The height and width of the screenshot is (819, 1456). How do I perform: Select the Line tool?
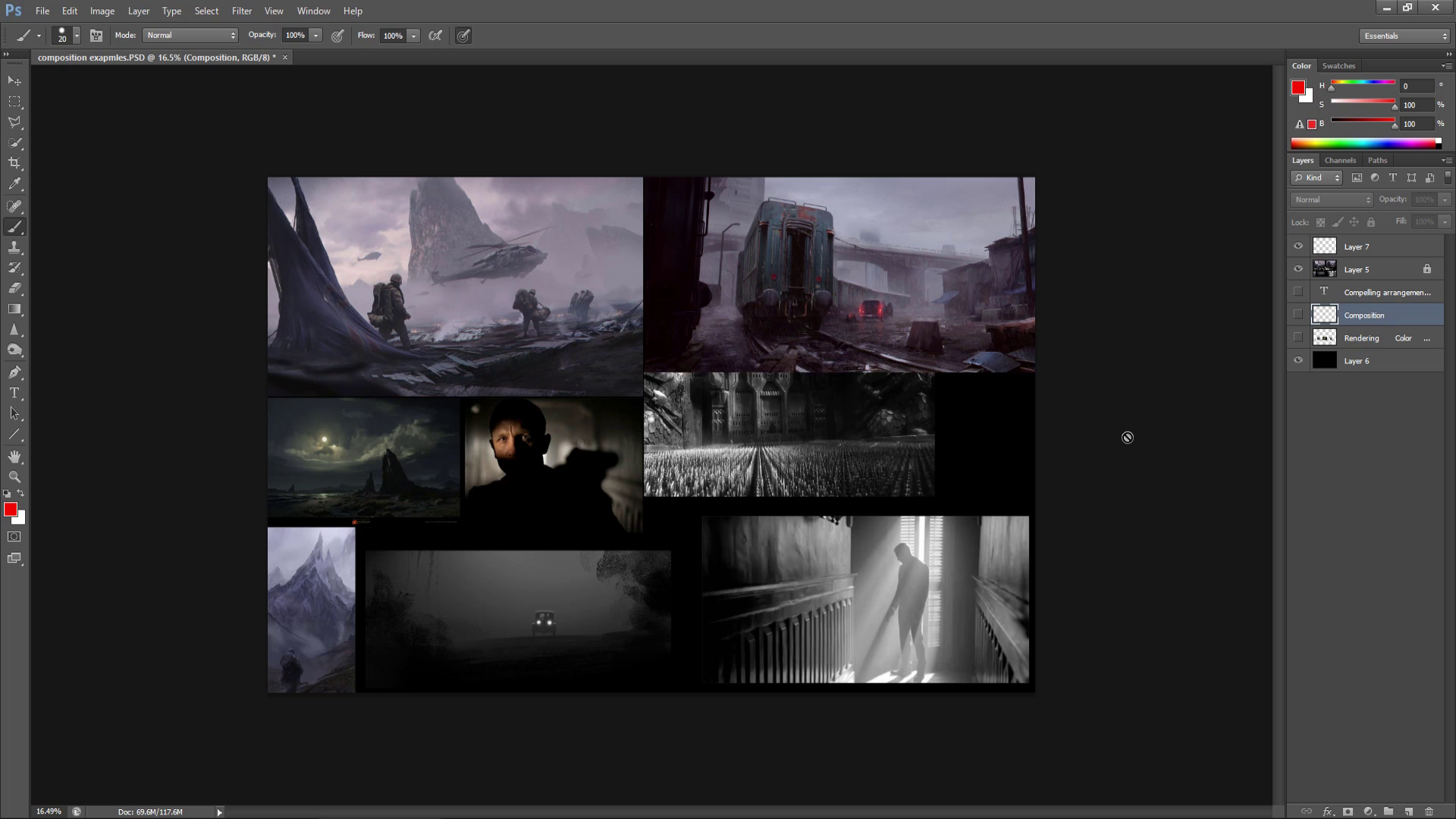[x=14, y=435]
